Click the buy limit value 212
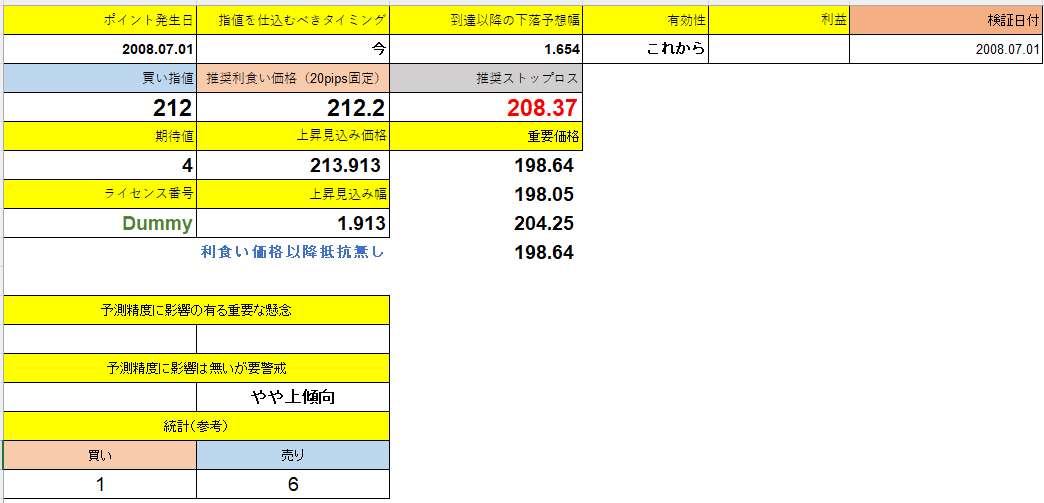 click(x=100, y=107)
